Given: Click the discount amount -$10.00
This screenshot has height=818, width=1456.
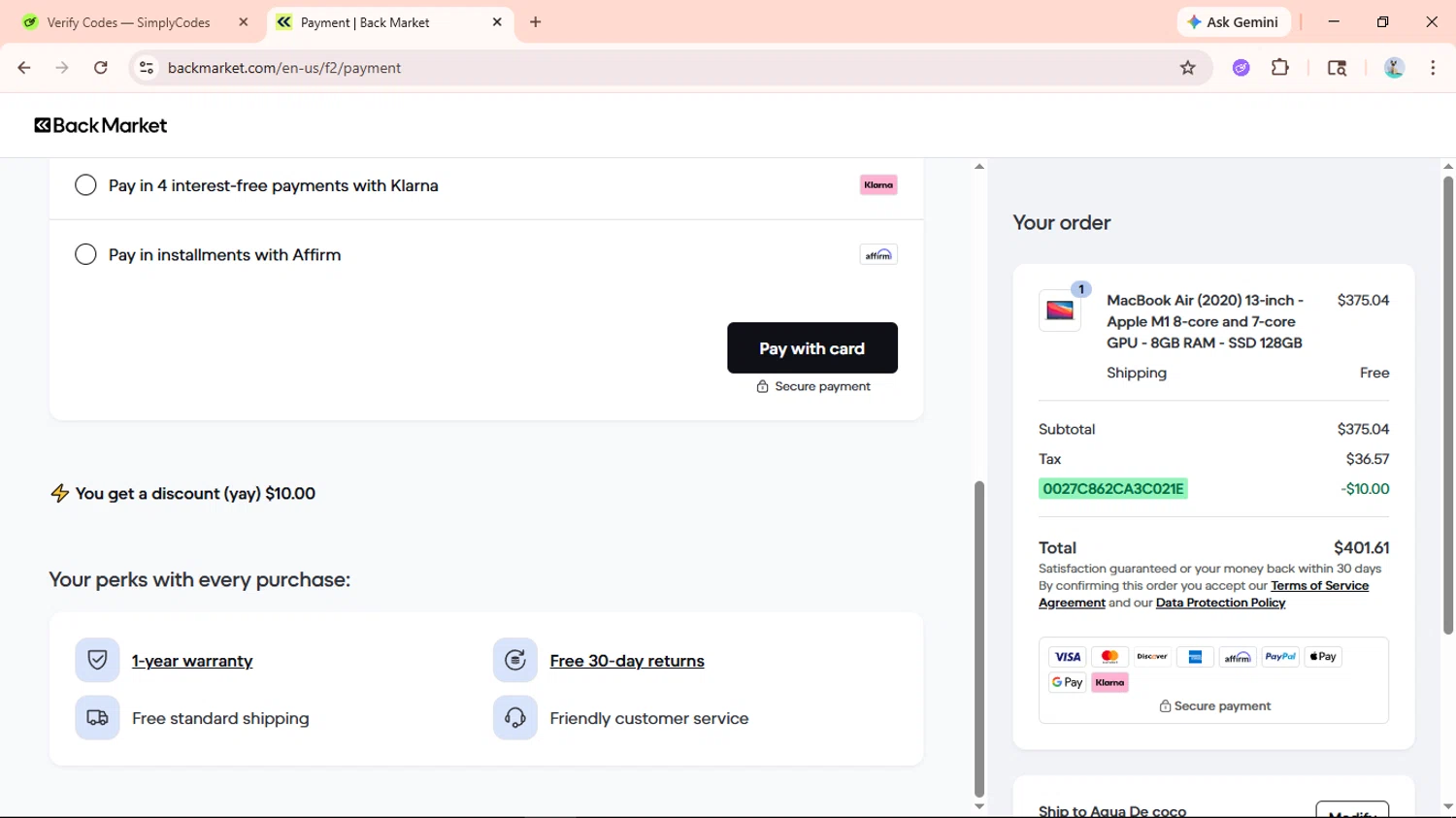Looking at the screenshot, I should [1365, 489].
